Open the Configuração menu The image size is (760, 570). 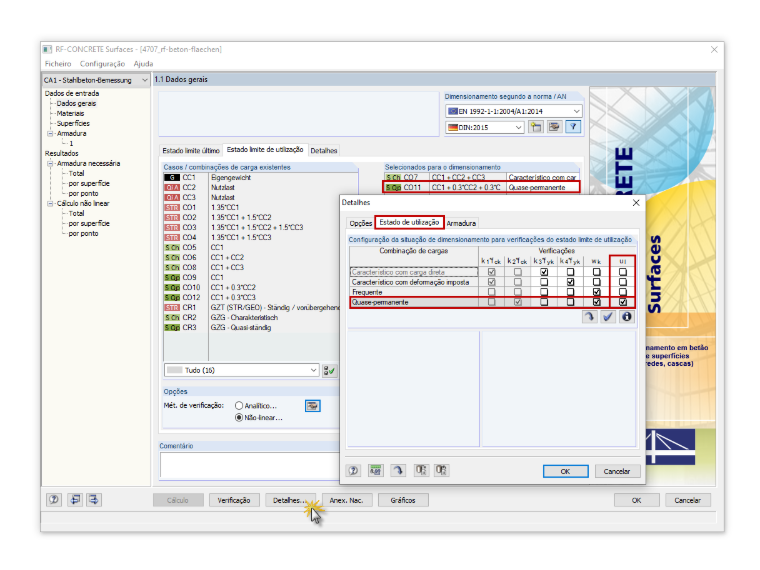click(x=102, y=64)
